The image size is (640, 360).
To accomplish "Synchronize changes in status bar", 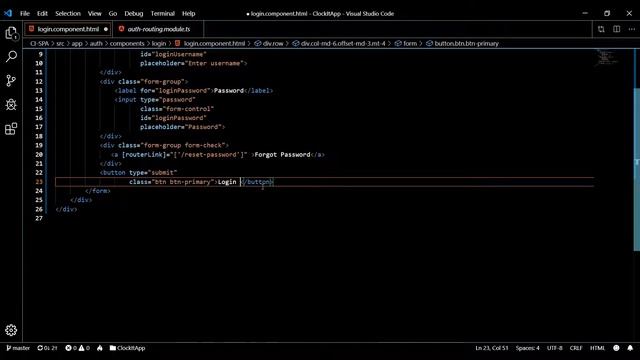I will point(47,348).
